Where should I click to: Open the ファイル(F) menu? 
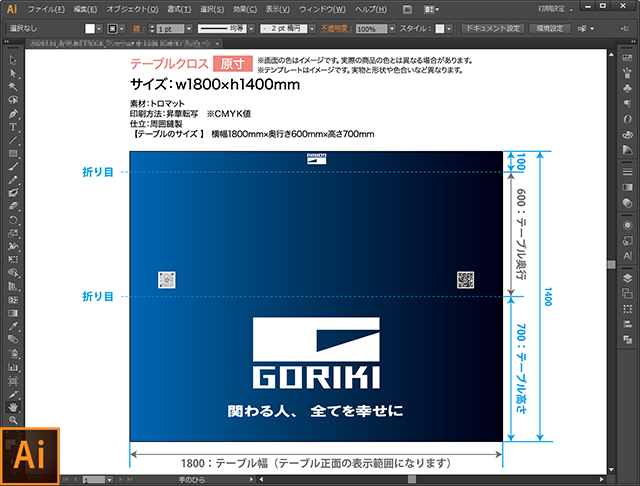click(x=46, y=9)
